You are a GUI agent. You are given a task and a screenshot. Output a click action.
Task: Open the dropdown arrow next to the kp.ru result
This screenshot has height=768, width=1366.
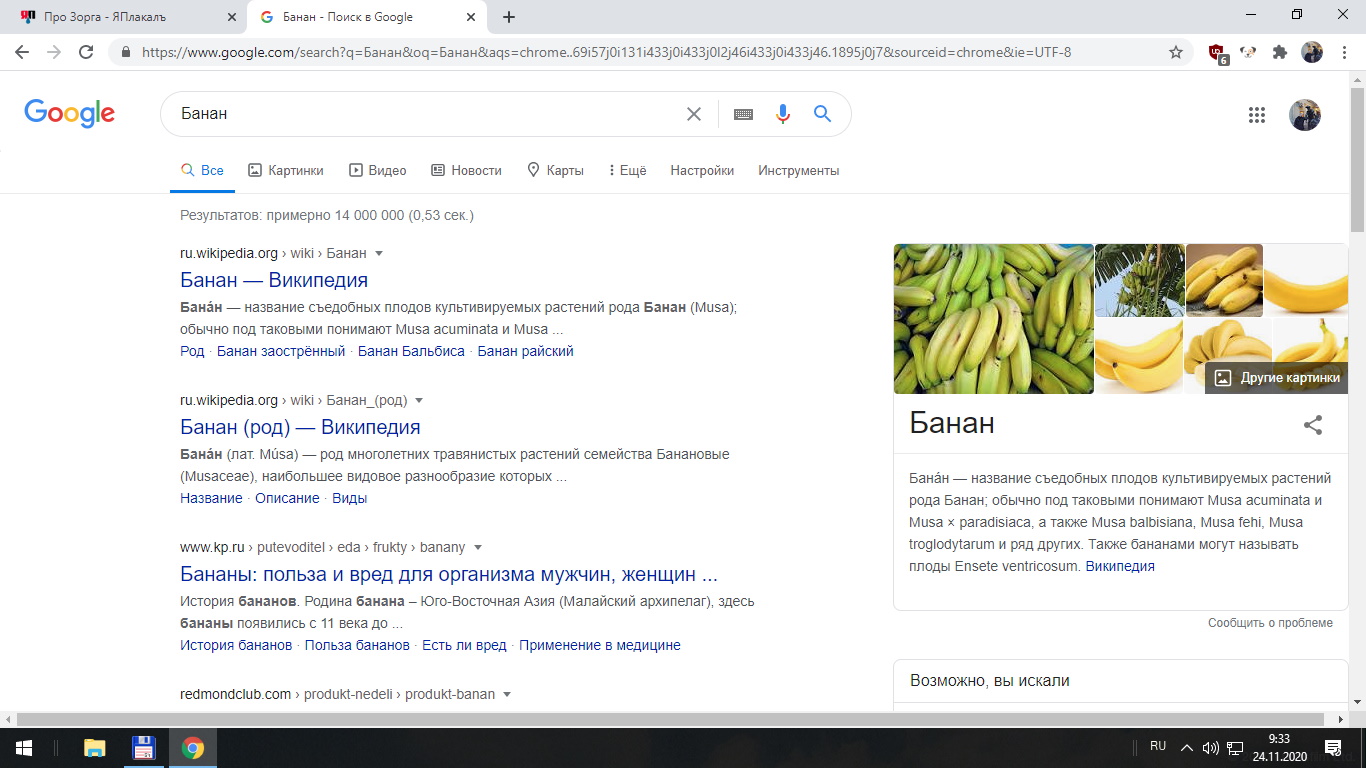coord(478,548)
